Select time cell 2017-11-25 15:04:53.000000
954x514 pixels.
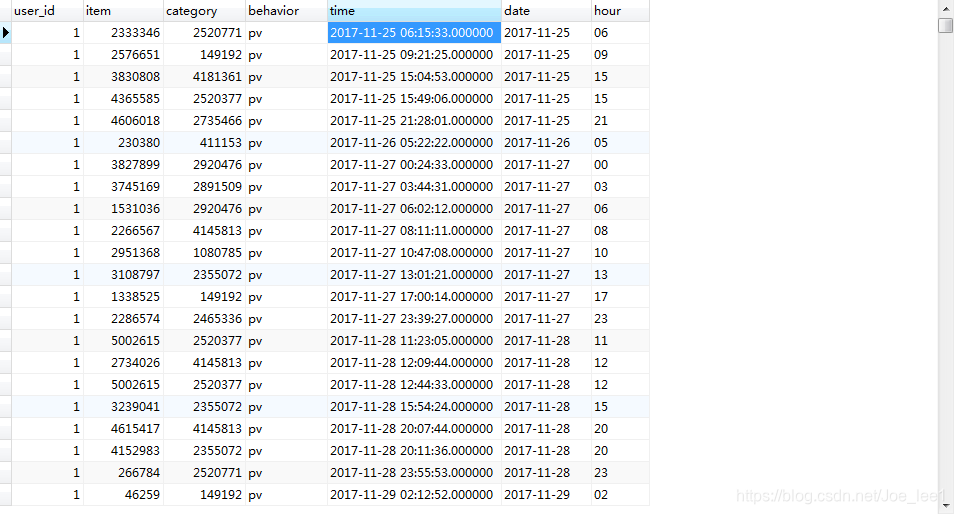tap(414, 77)
